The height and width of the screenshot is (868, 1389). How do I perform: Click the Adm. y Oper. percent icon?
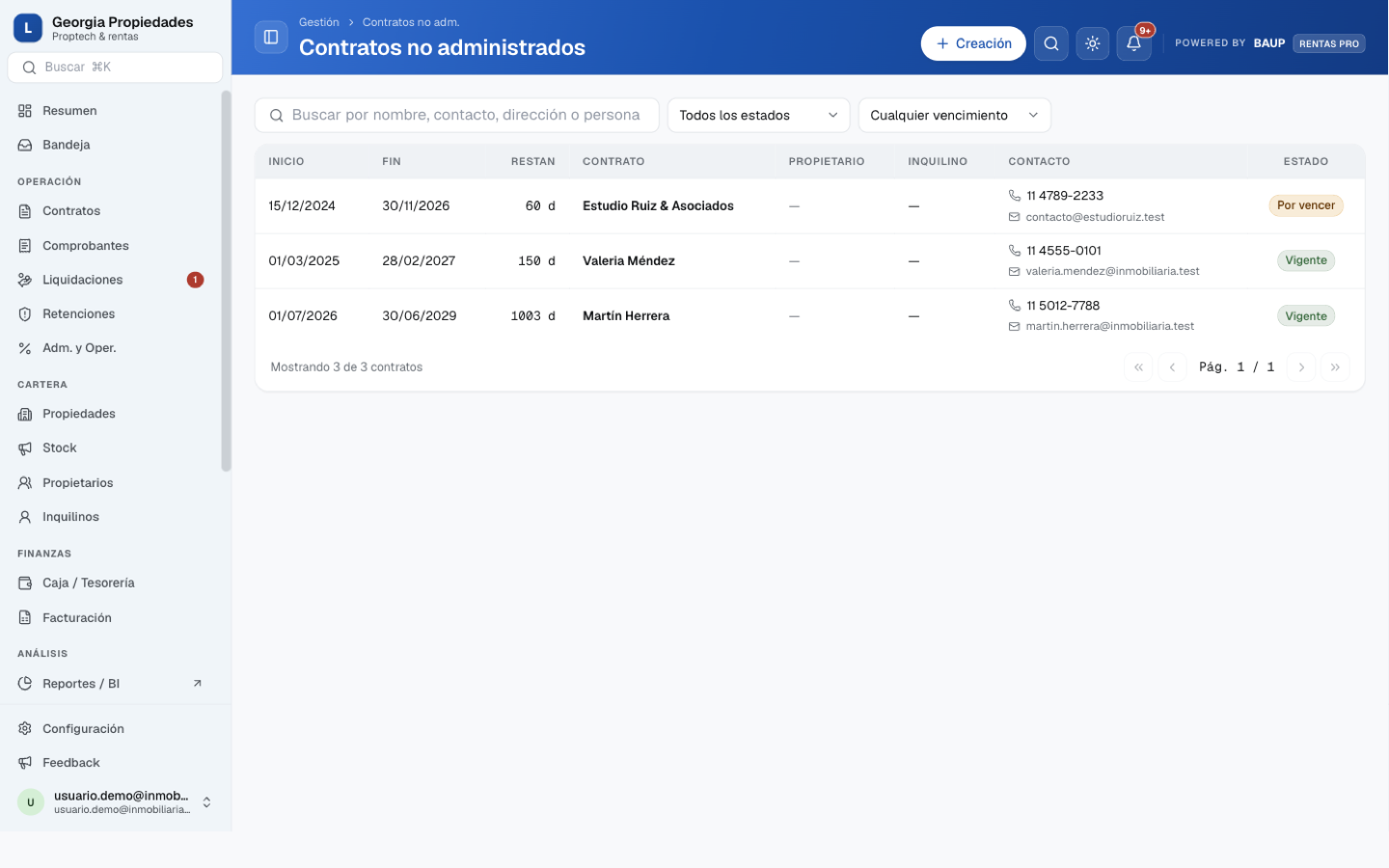[25, 348]
